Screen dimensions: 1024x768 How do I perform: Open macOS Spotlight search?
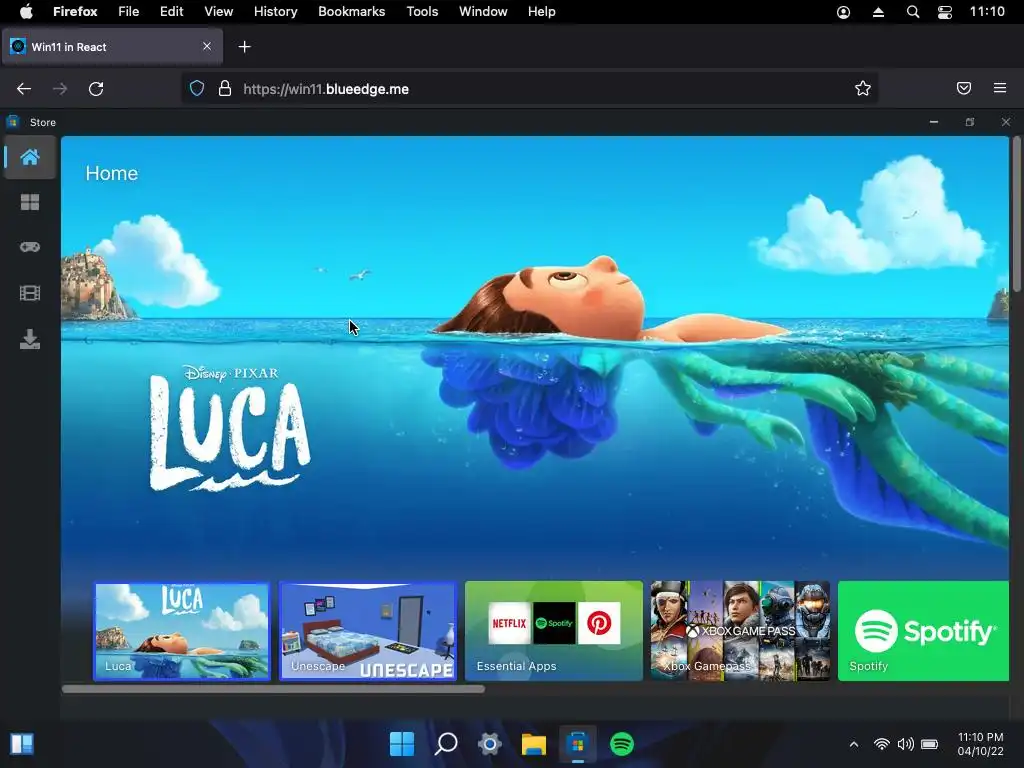pyautogui.click(x=913, y=12)
